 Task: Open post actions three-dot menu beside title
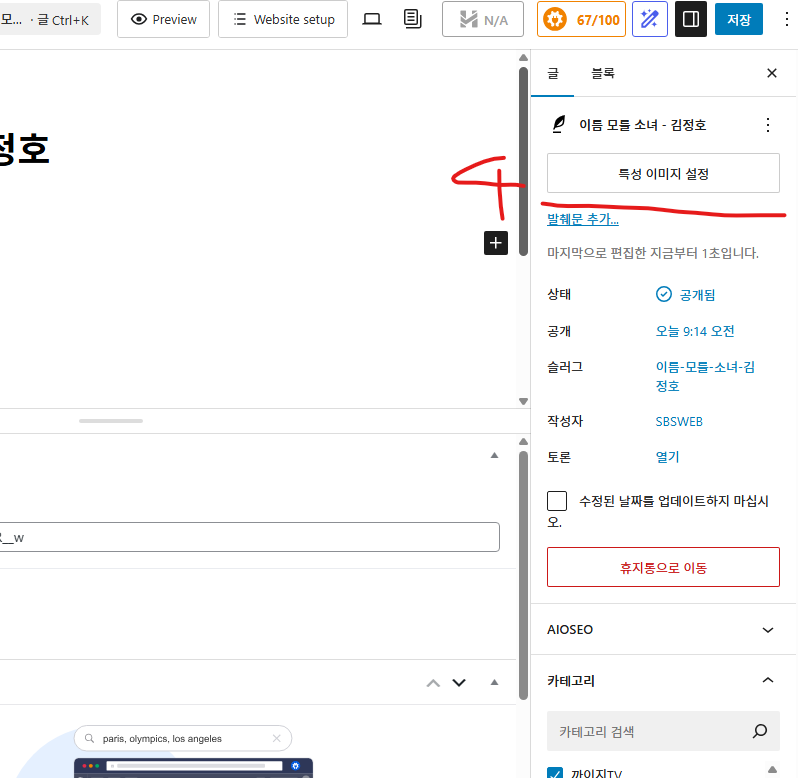point(767,125)
